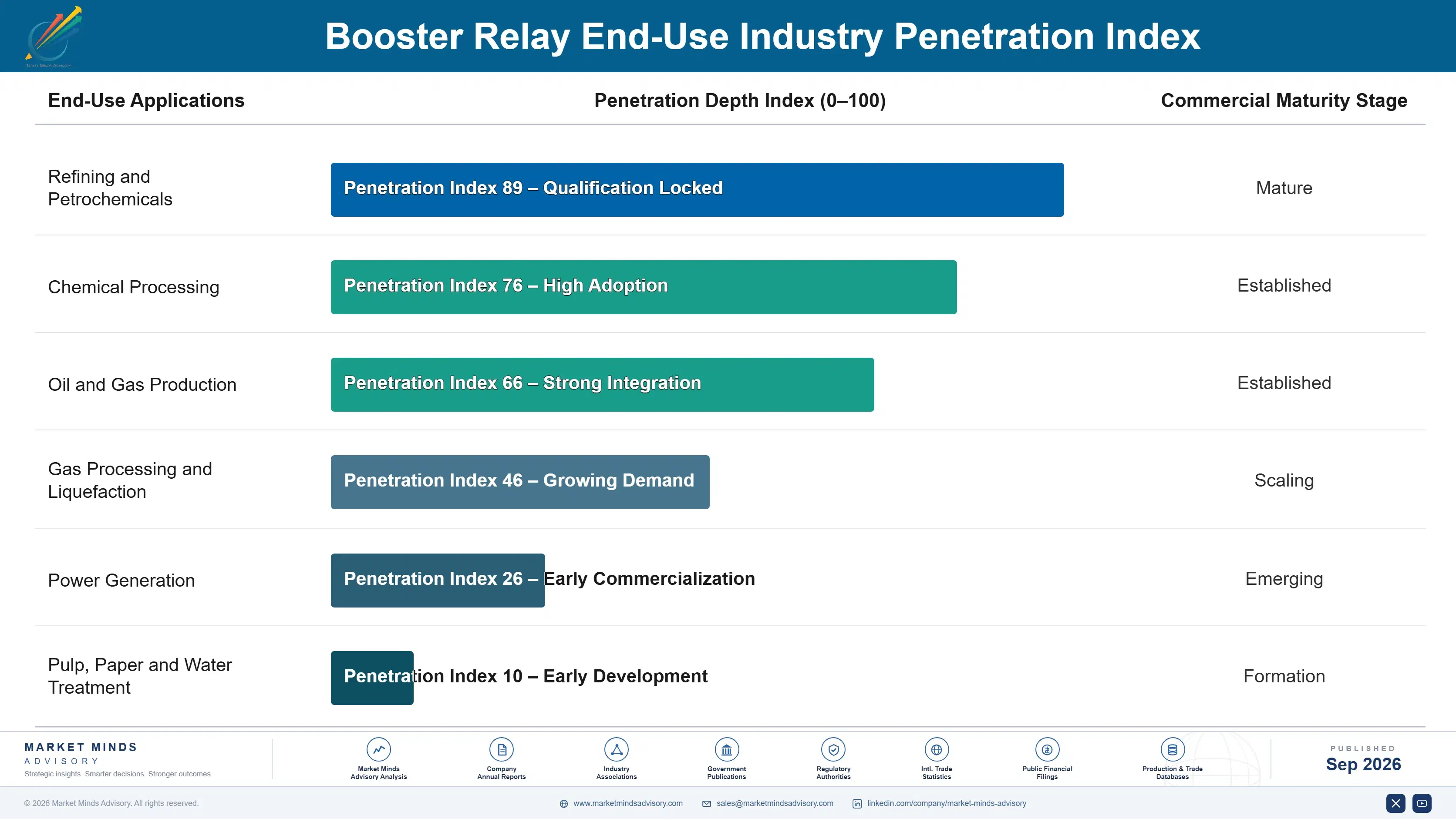Click the Booster Relay title heading
This screenshot has width=1456, height=819.
click(762, 37)
